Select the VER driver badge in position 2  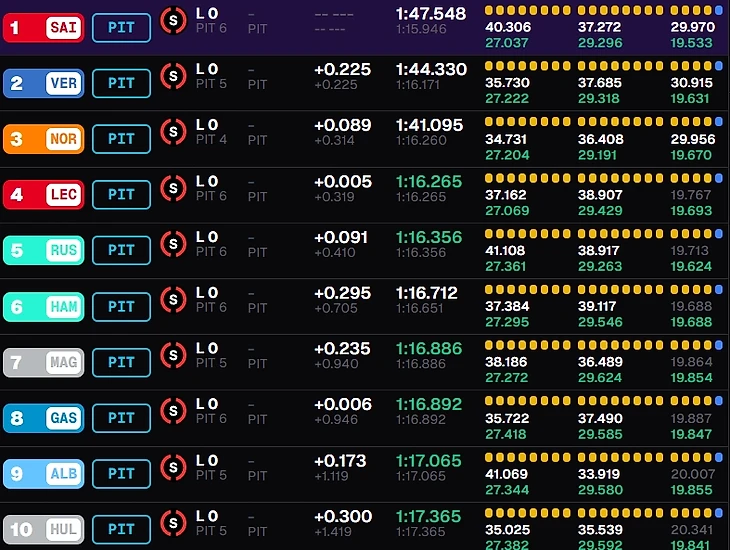click(44, 83)
